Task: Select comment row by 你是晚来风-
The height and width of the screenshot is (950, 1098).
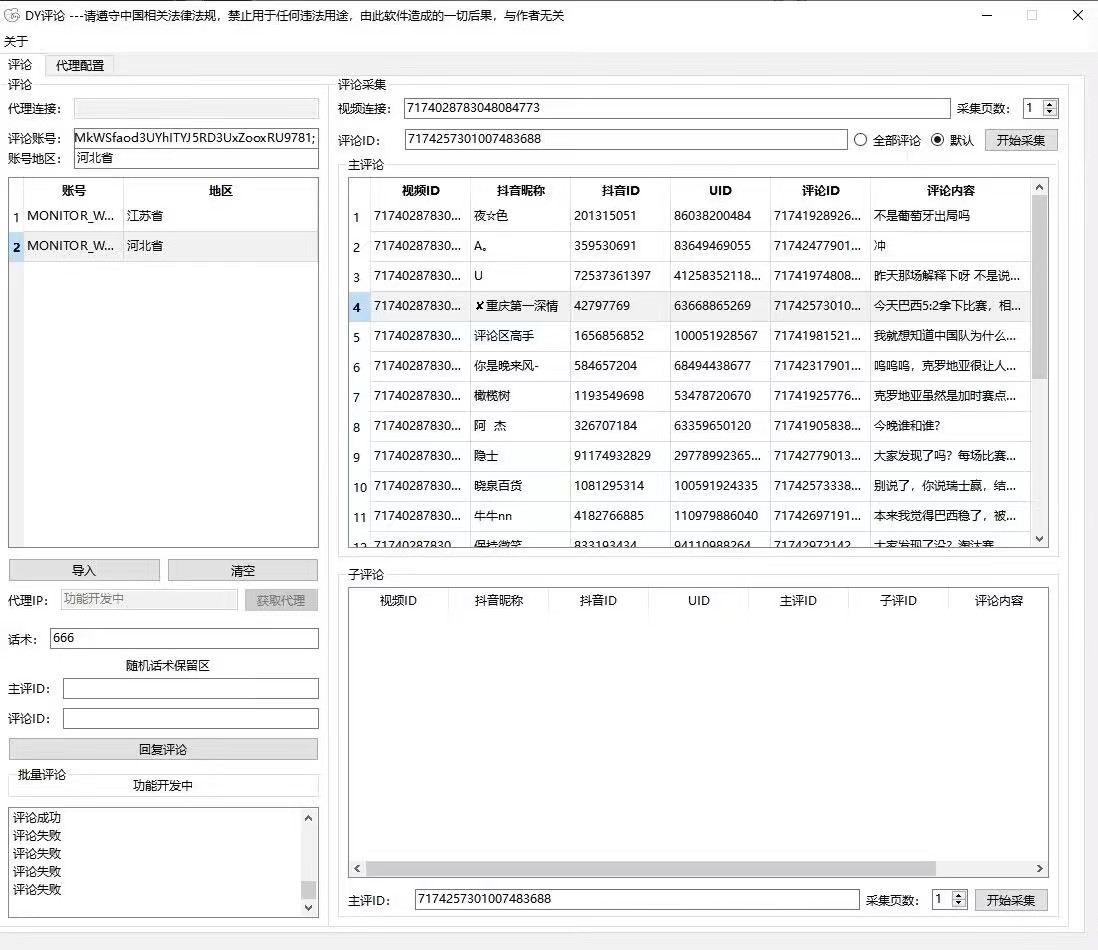Action: pyautogui.click(x=690, y=366)
